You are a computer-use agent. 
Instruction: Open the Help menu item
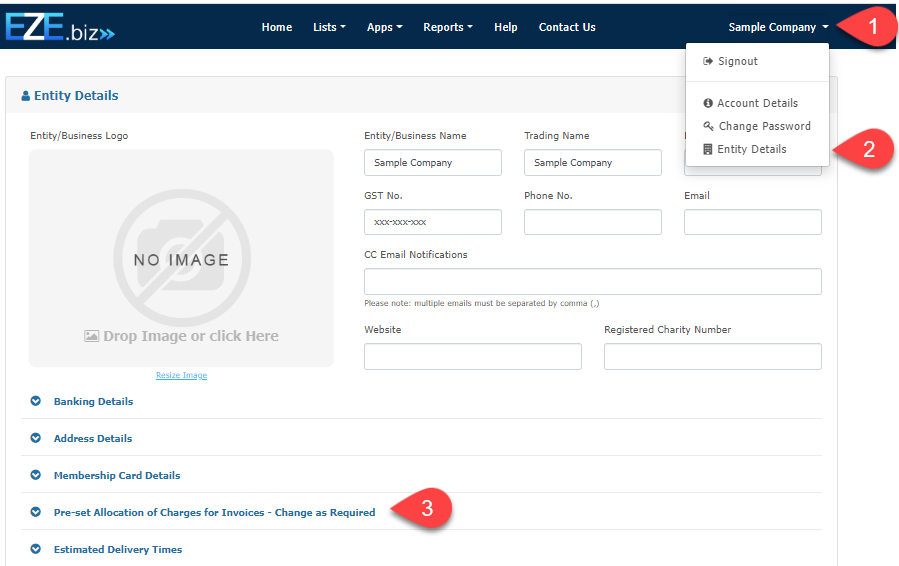click(505, 27)
